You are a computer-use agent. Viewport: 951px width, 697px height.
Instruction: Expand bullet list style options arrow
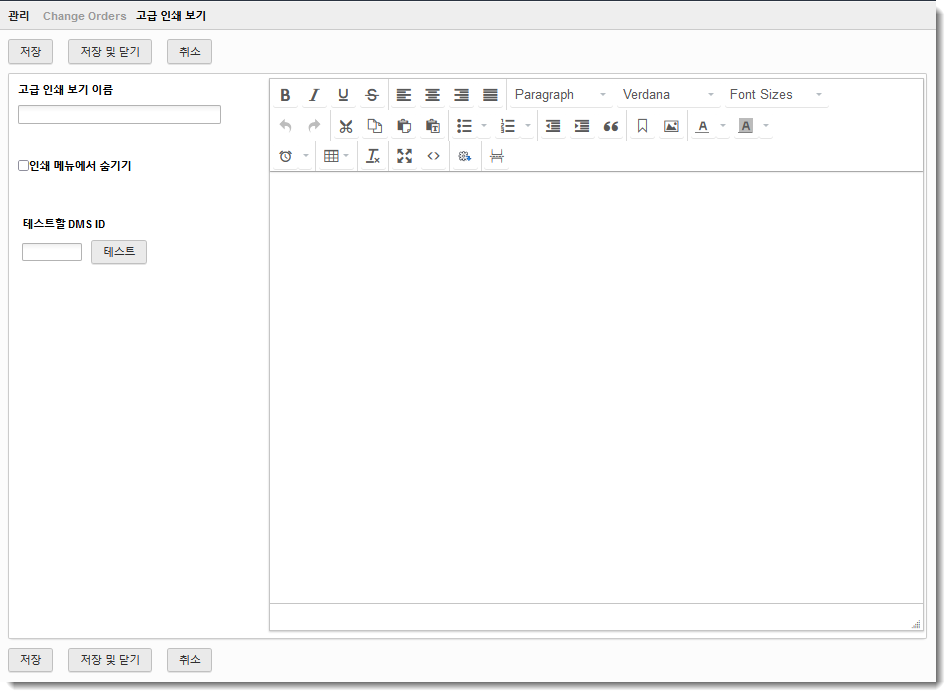point(484,126)
